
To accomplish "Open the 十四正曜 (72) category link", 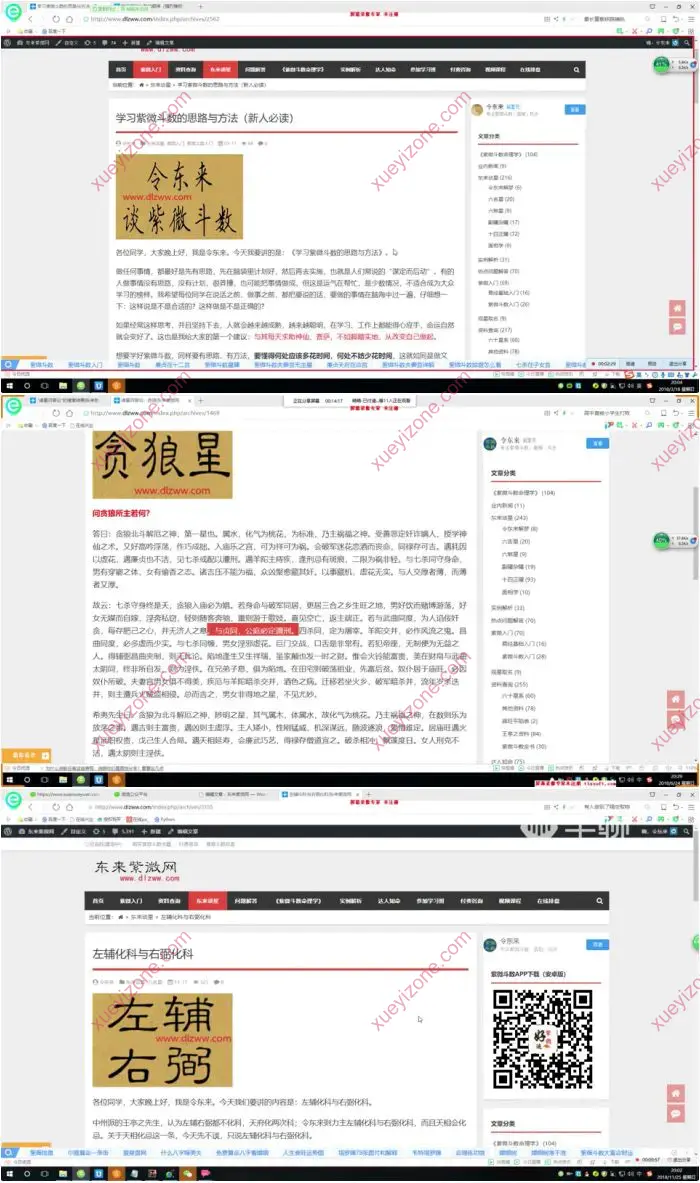I will [x=504, y=234].
